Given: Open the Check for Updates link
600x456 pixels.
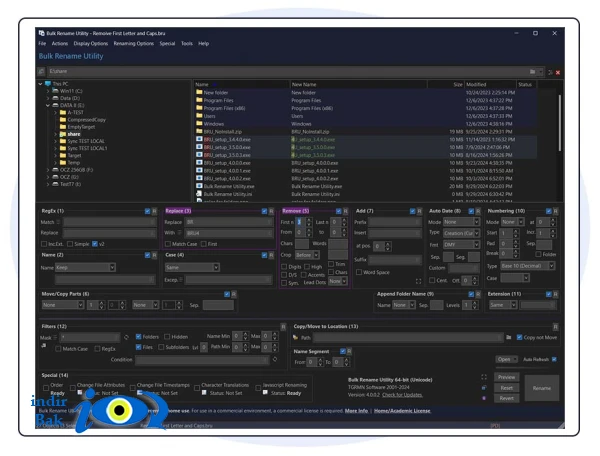Looking at the screenshot, I should pos(402,395).
